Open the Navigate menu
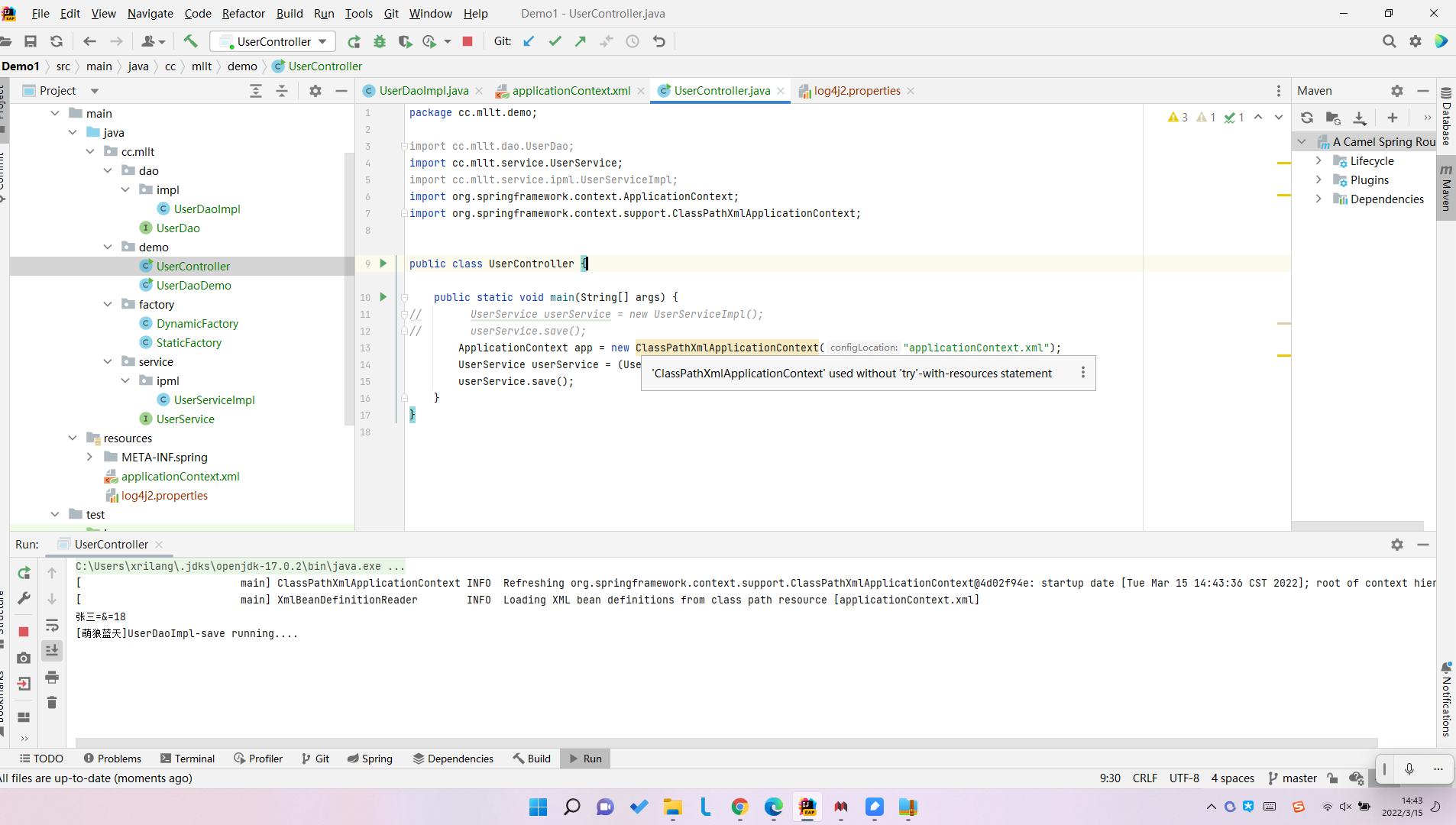This screenshot has height=825, width=1456. [x=150, y=13]
